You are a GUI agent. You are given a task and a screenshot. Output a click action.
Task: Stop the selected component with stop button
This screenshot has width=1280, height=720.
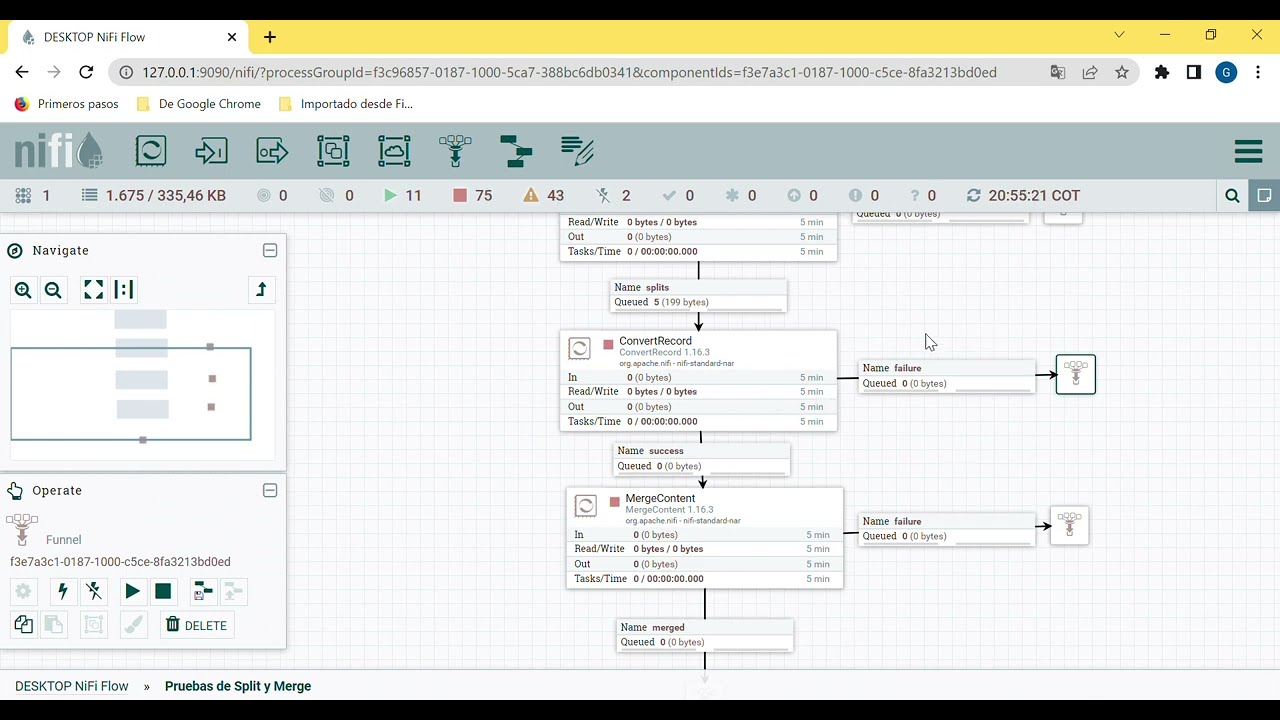tap(163, 591)
